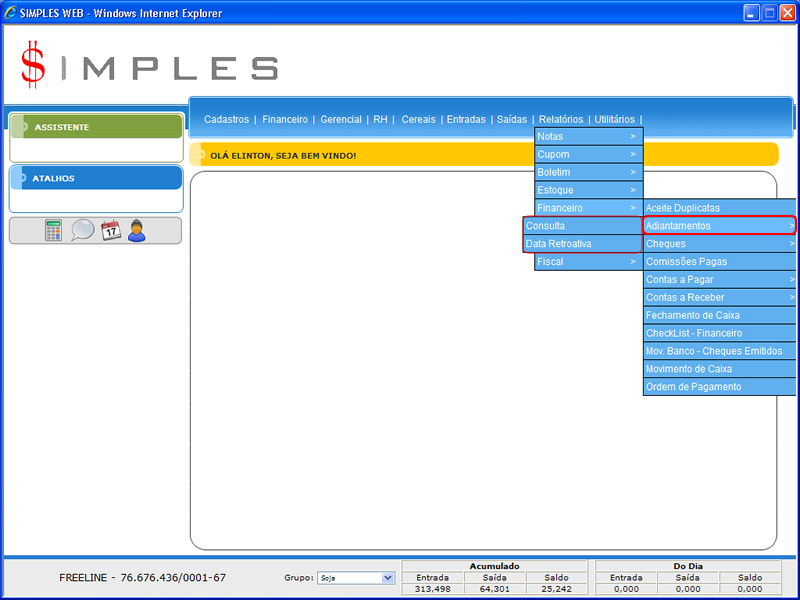Viewport: 800px width, 600px height.
Task: Click the speech bubble chat icon
Action: click(x=82, y=230)
